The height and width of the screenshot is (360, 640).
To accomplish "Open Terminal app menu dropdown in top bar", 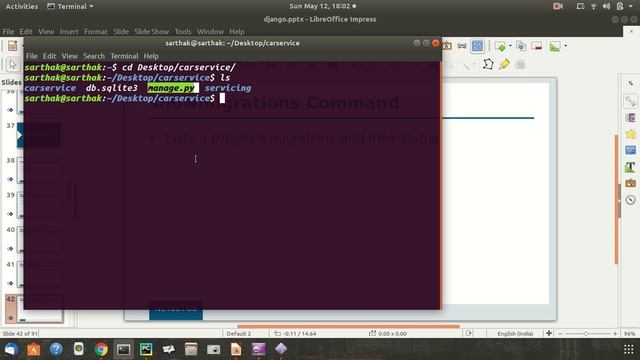I will (70, 6).
